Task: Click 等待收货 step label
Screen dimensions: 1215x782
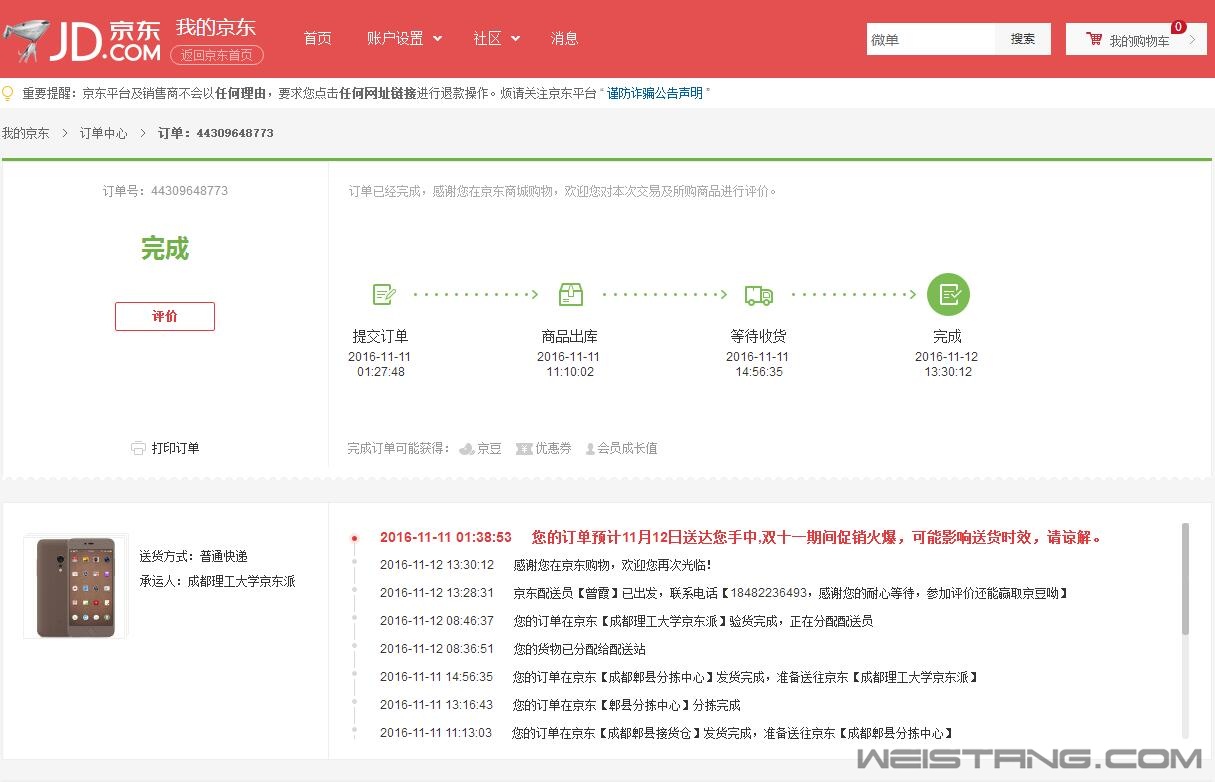Action: click(758, 336)
